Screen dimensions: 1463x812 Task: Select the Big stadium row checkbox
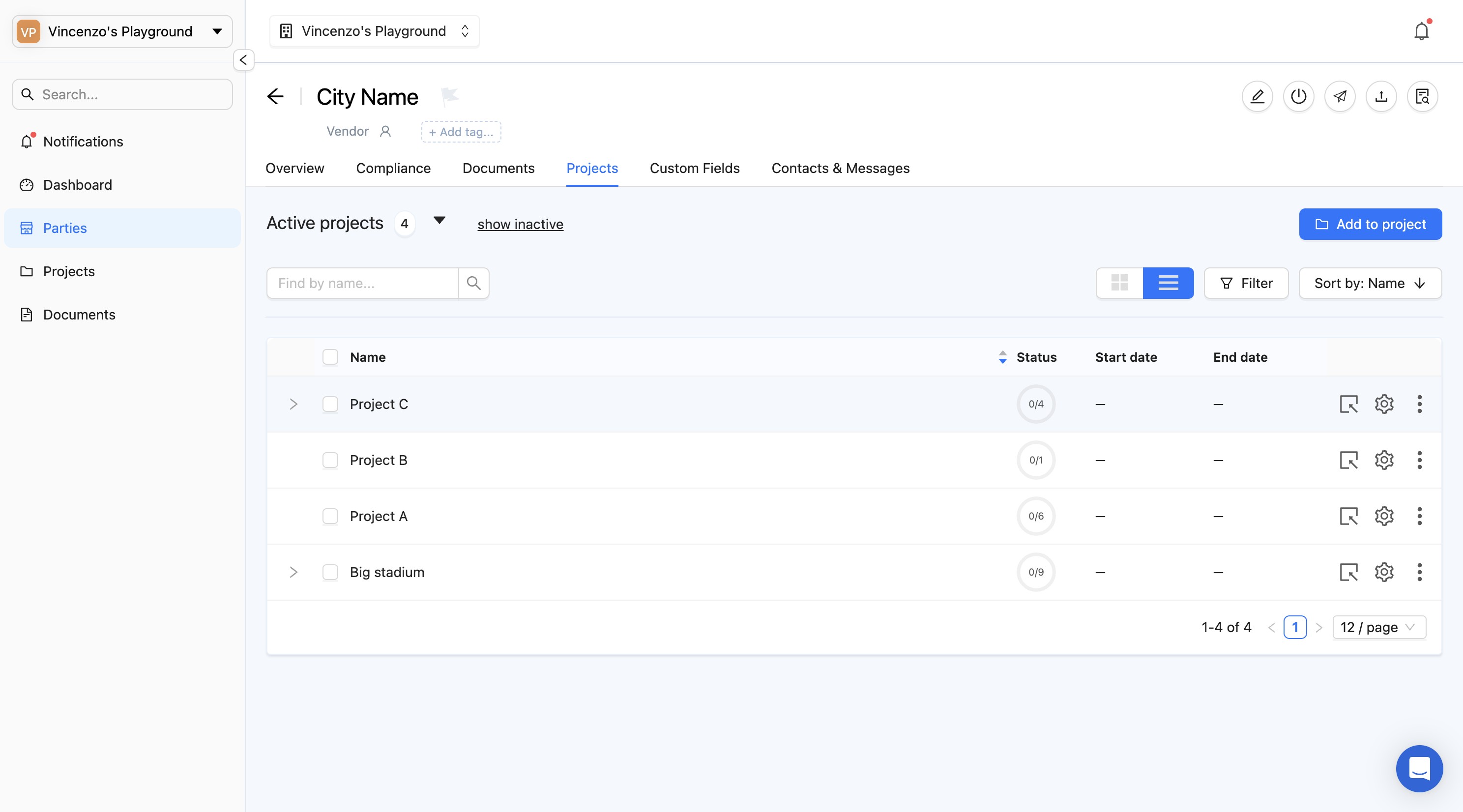coord(330,572)
